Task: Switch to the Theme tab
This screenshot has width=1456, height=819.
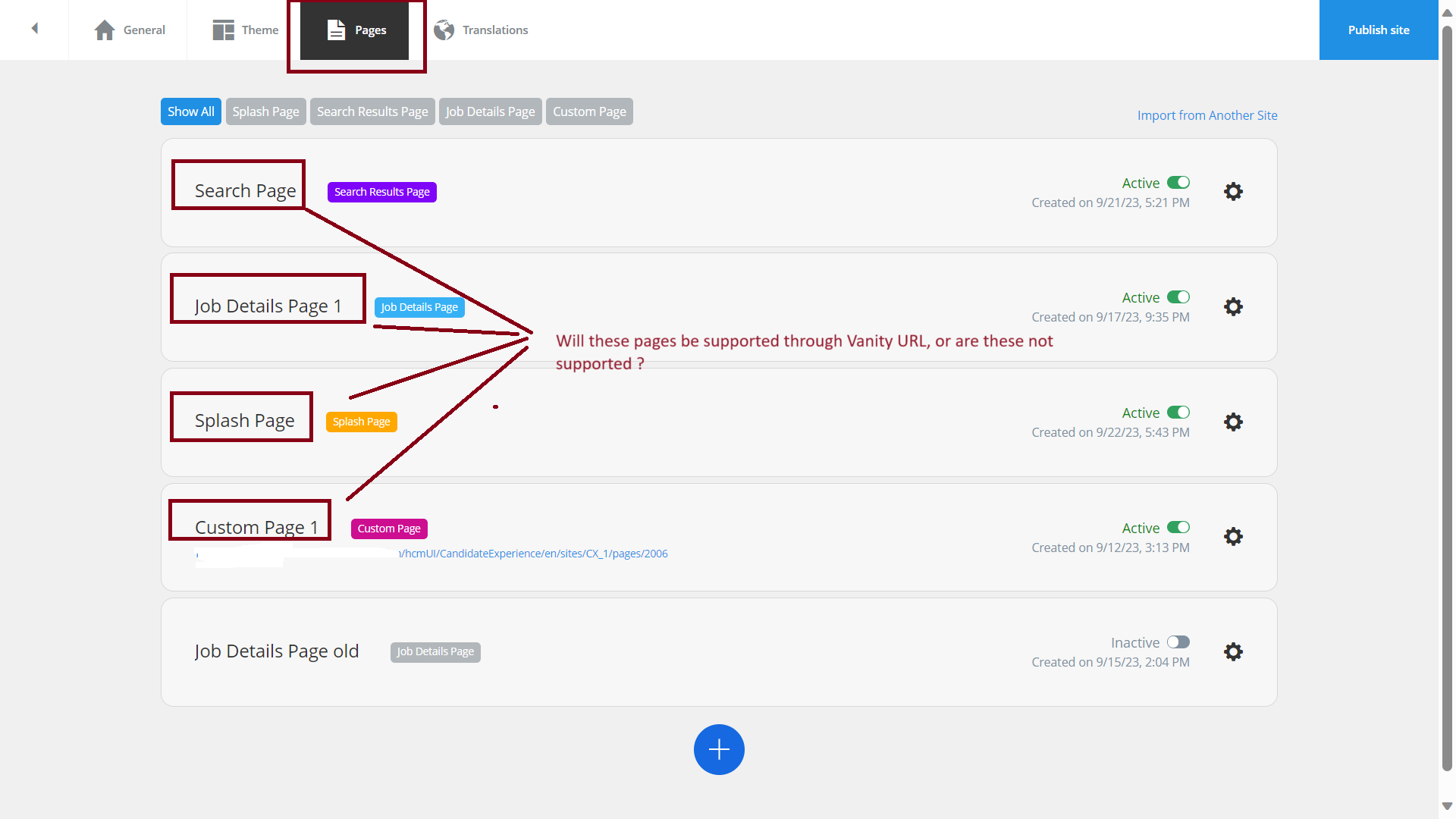Action: pos(246,30)
